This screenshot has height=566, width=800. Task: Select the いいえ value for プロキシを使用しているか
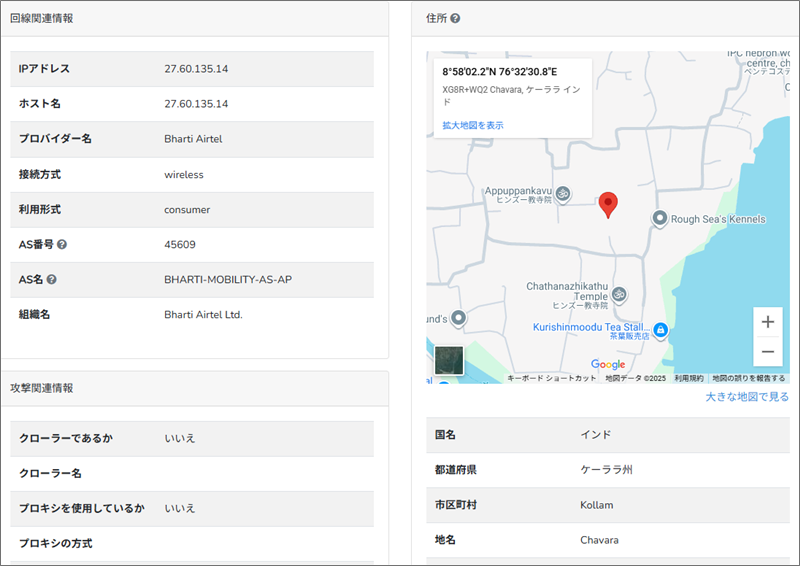[x=180, y=508]
